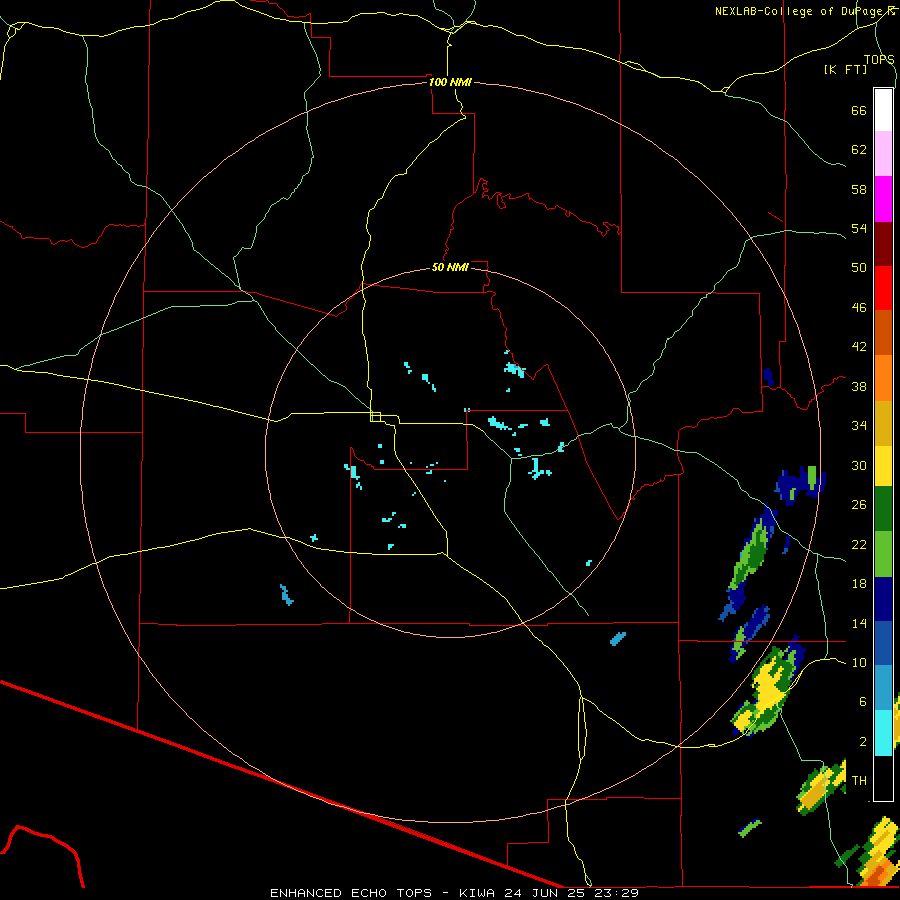
Task: Click the "58" scale value
Action: tap(859, 189)
